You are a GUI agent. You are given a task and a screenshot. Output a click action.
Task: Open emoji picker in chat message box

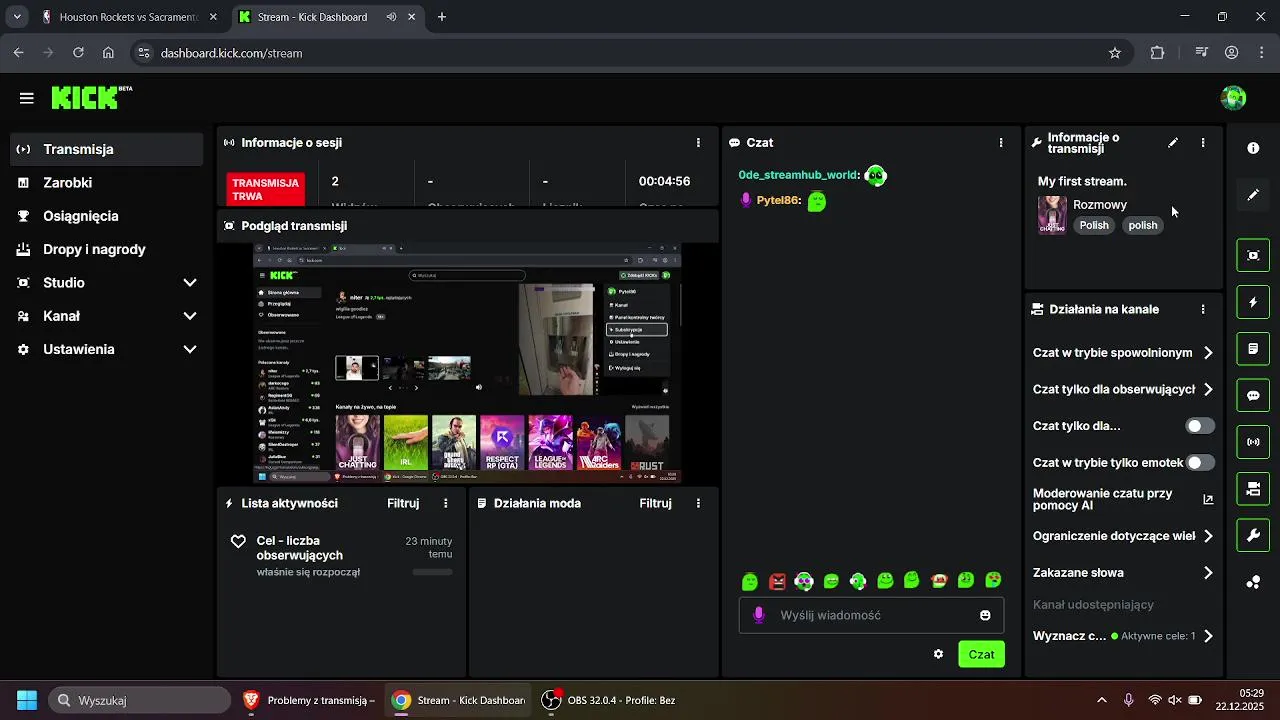[x=985, y=615]
